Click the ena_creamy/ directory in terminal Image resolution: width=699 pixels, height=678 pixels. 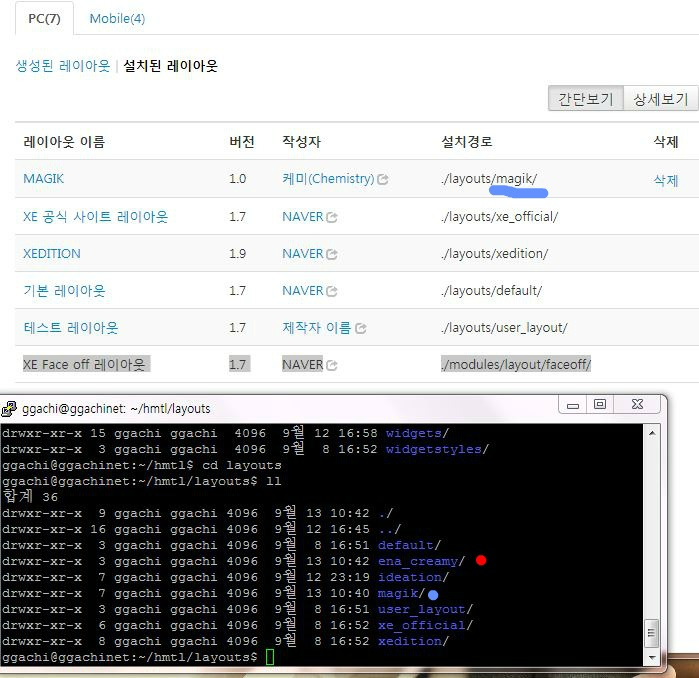point(421,561)
